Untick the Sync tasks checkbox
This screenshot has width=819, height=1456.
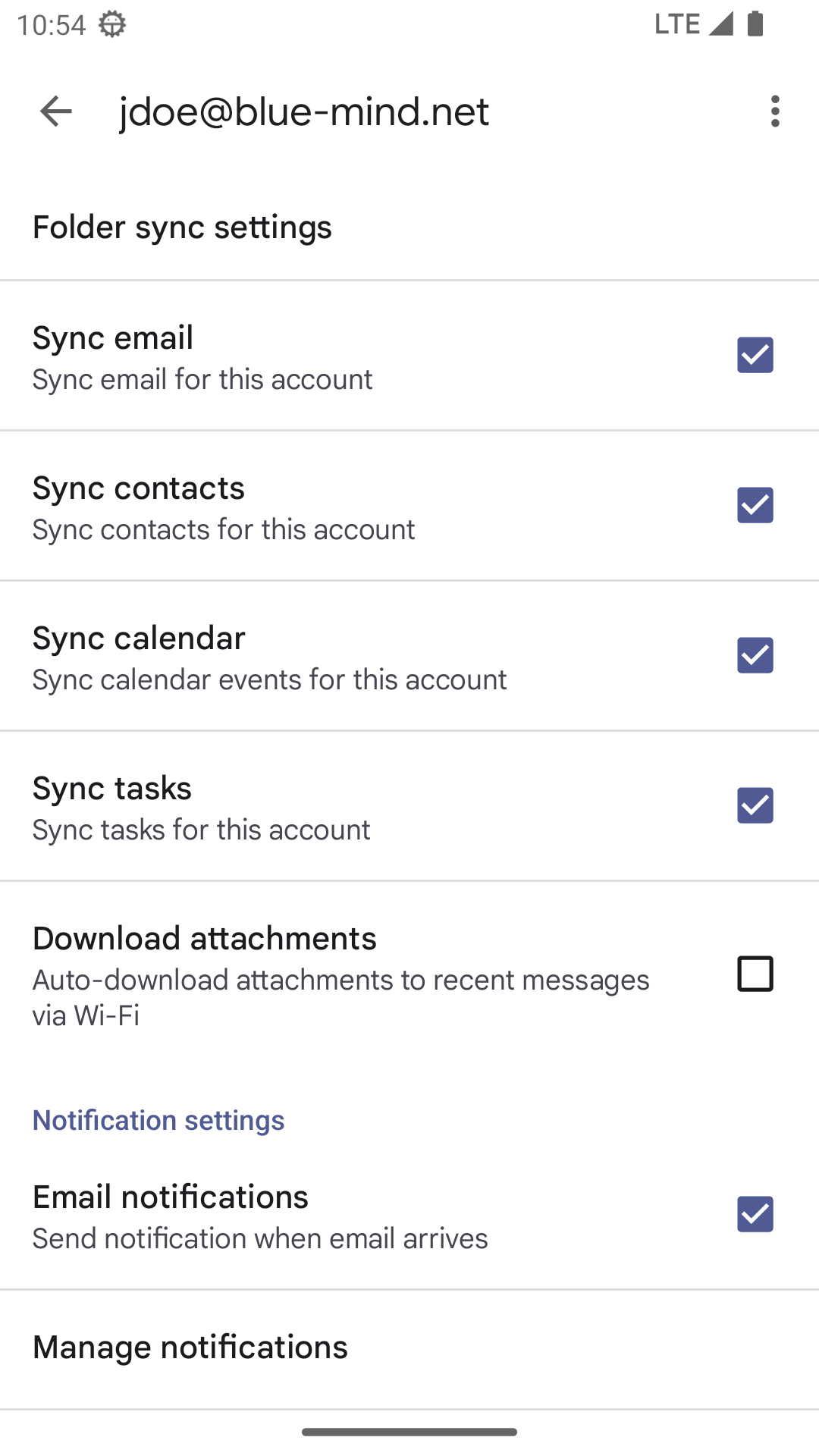point(755,805)
